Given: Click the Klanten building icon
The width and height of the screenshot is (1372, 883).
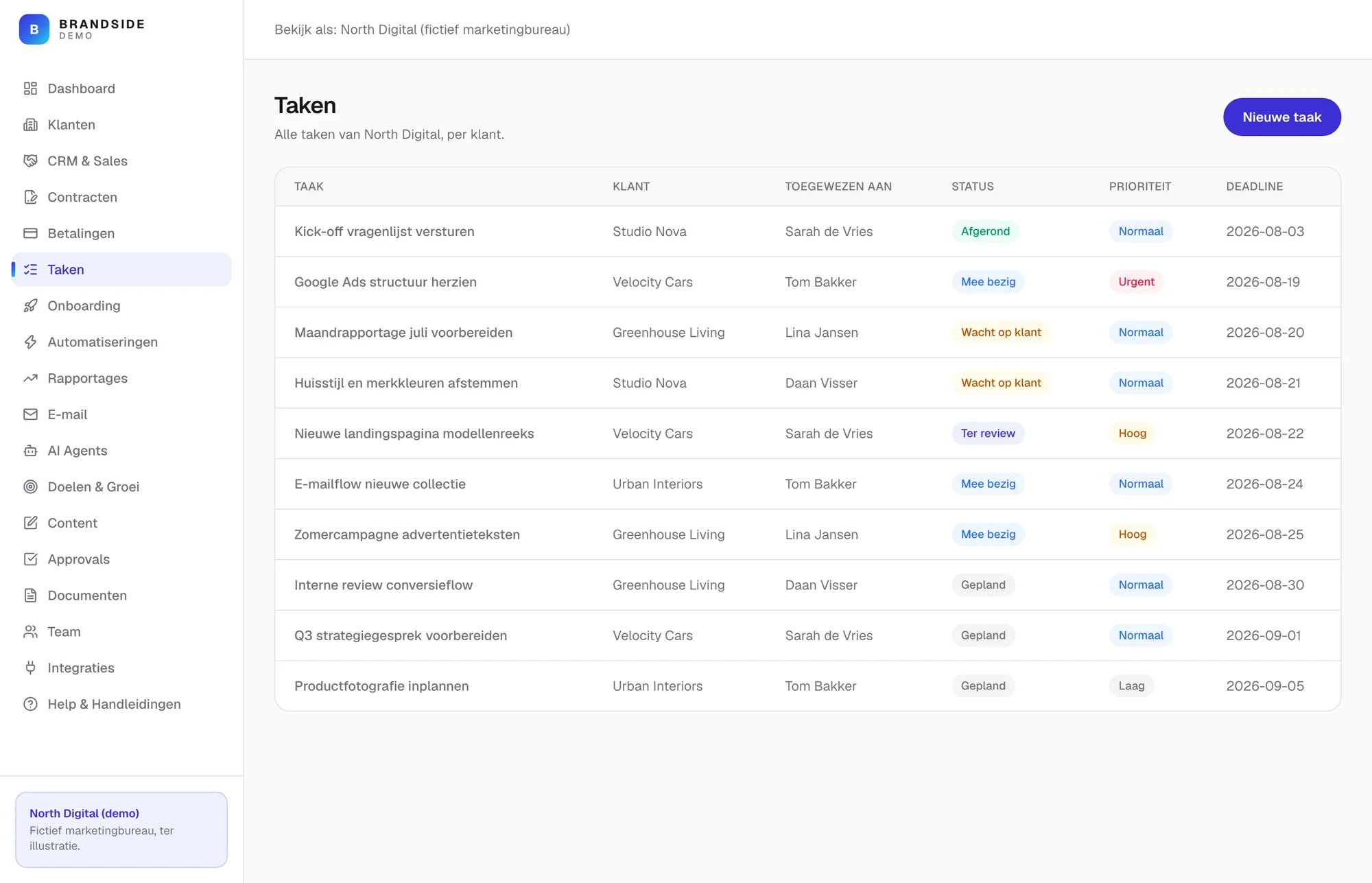Looking at the screenshot, I should click(30, 125).
